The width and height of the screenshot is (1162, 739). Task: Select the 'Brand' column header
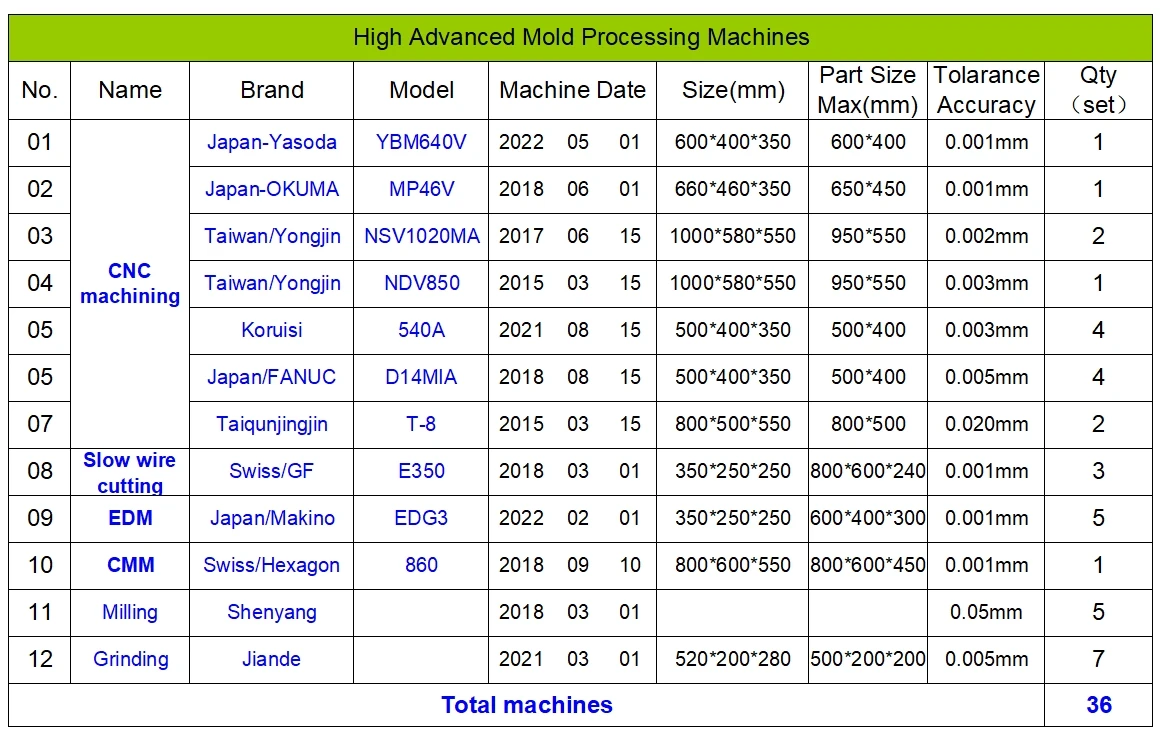tap(272, 90)
